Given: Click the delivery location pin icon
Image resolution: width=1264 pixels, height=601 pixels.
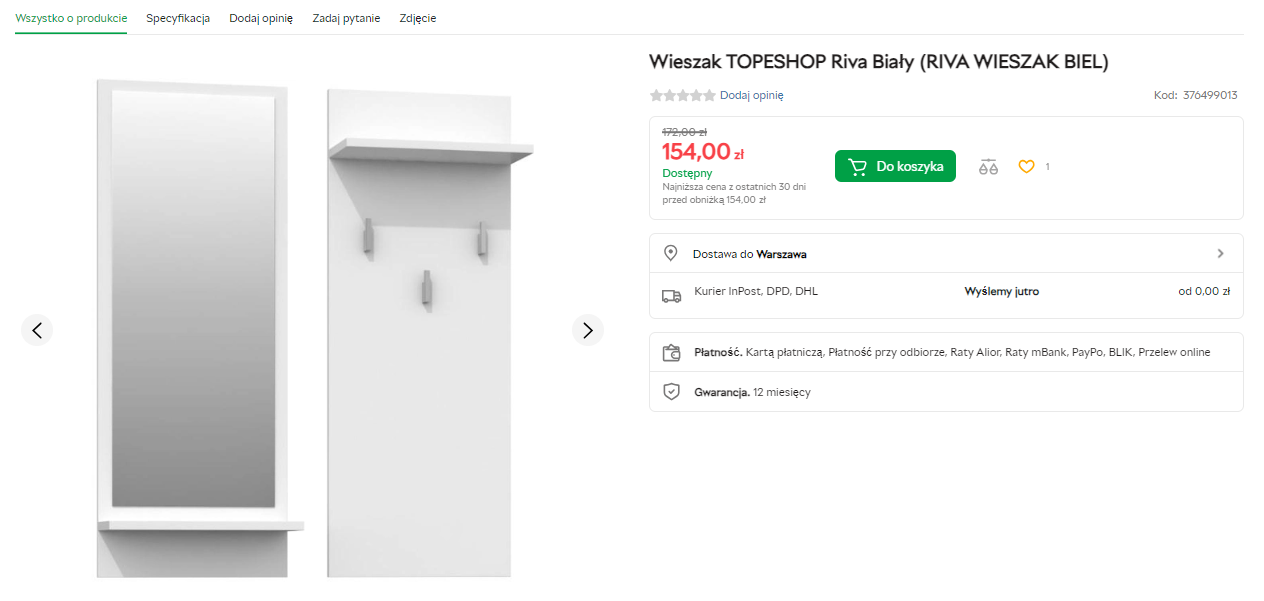Looking at the screenshot, I should pyautogui.click(x=671, y=253).
